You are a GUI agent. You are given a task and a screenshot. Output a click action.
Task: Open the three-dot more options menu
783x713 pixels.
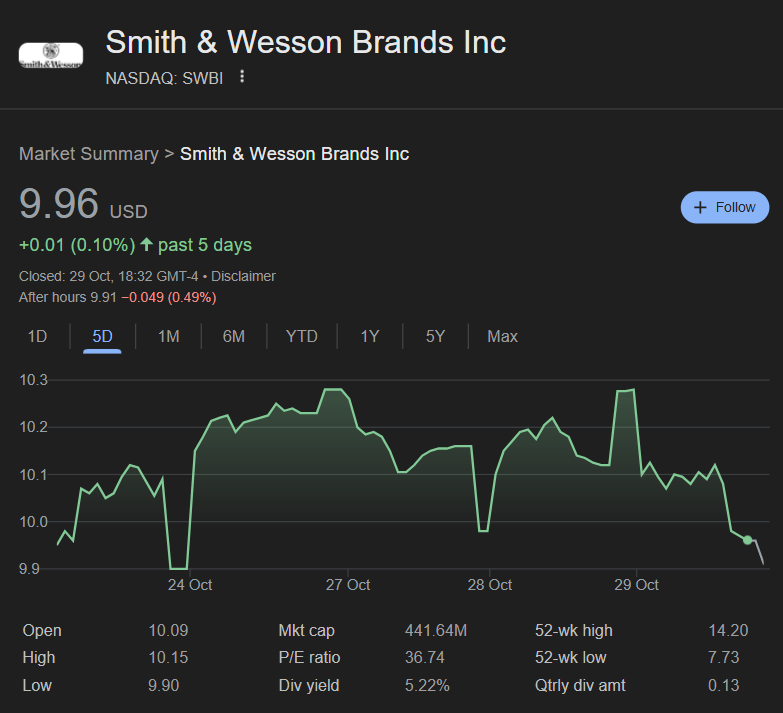click(x=242, y=77)
